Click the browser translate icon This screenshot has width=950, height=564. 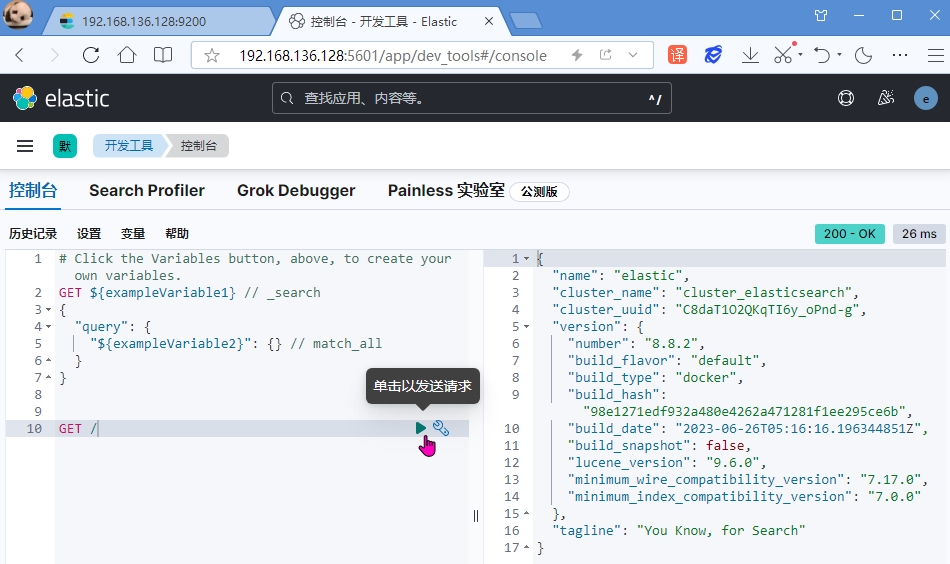pos(677,55)
